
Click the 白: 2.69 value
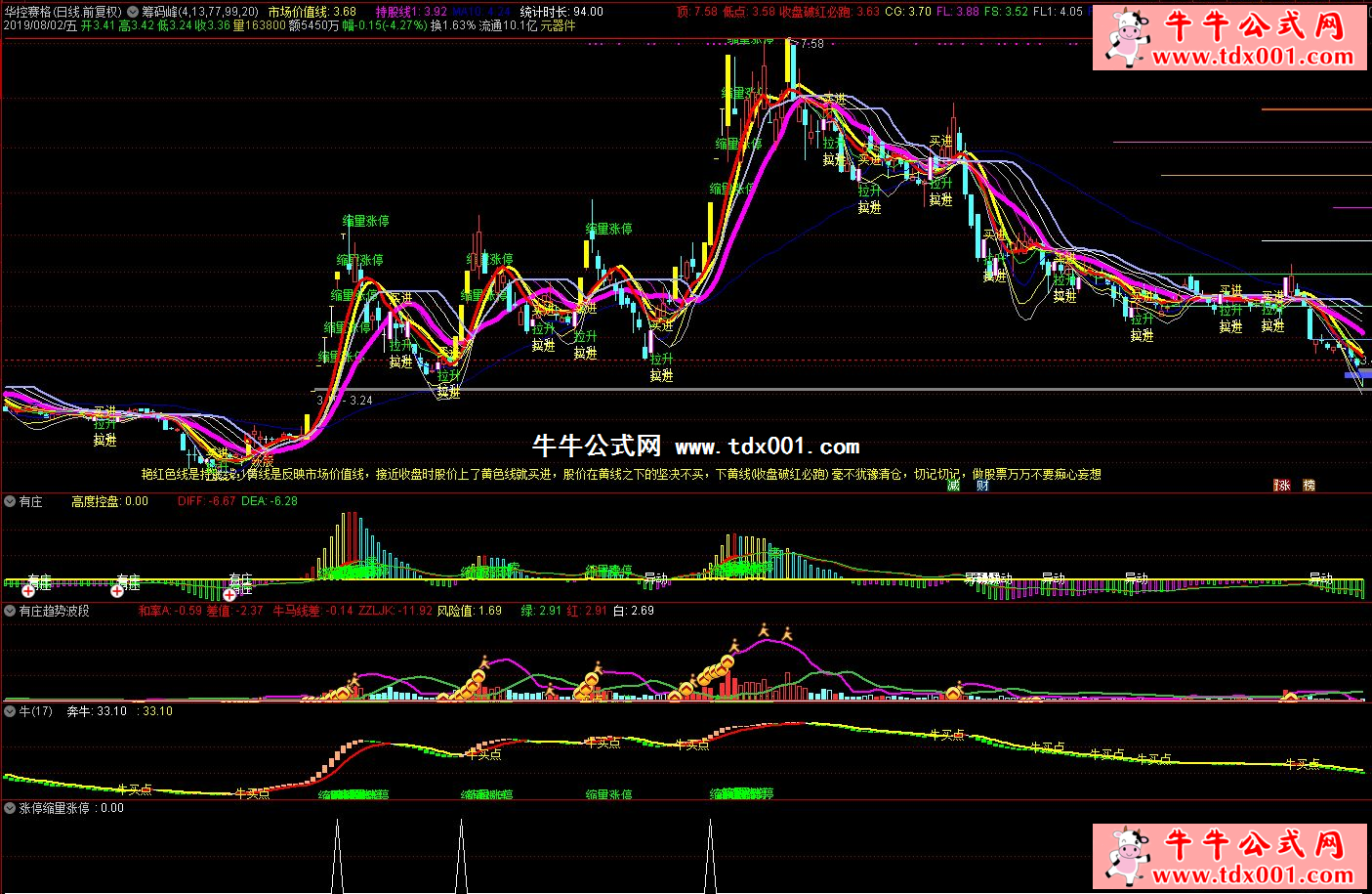point(634,611)
